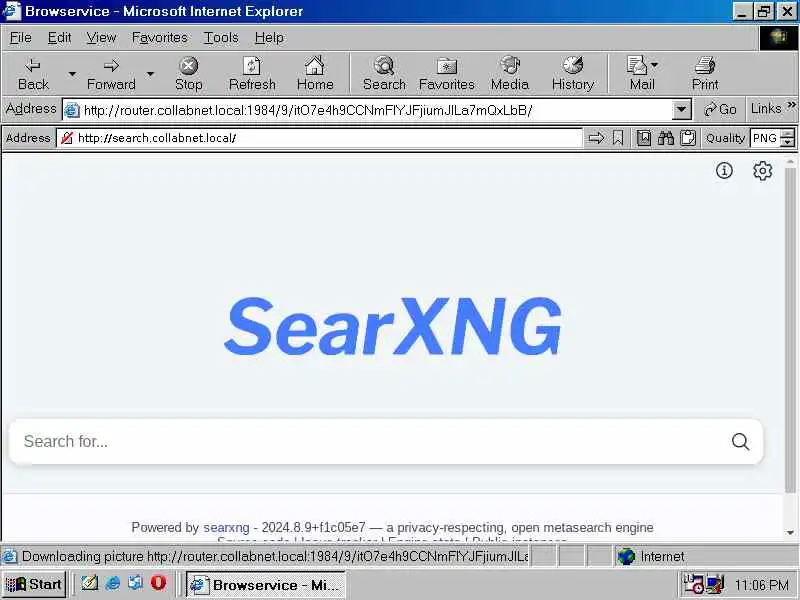
Task: Click the 11:06 PM system clock
Action: (762, 585)
